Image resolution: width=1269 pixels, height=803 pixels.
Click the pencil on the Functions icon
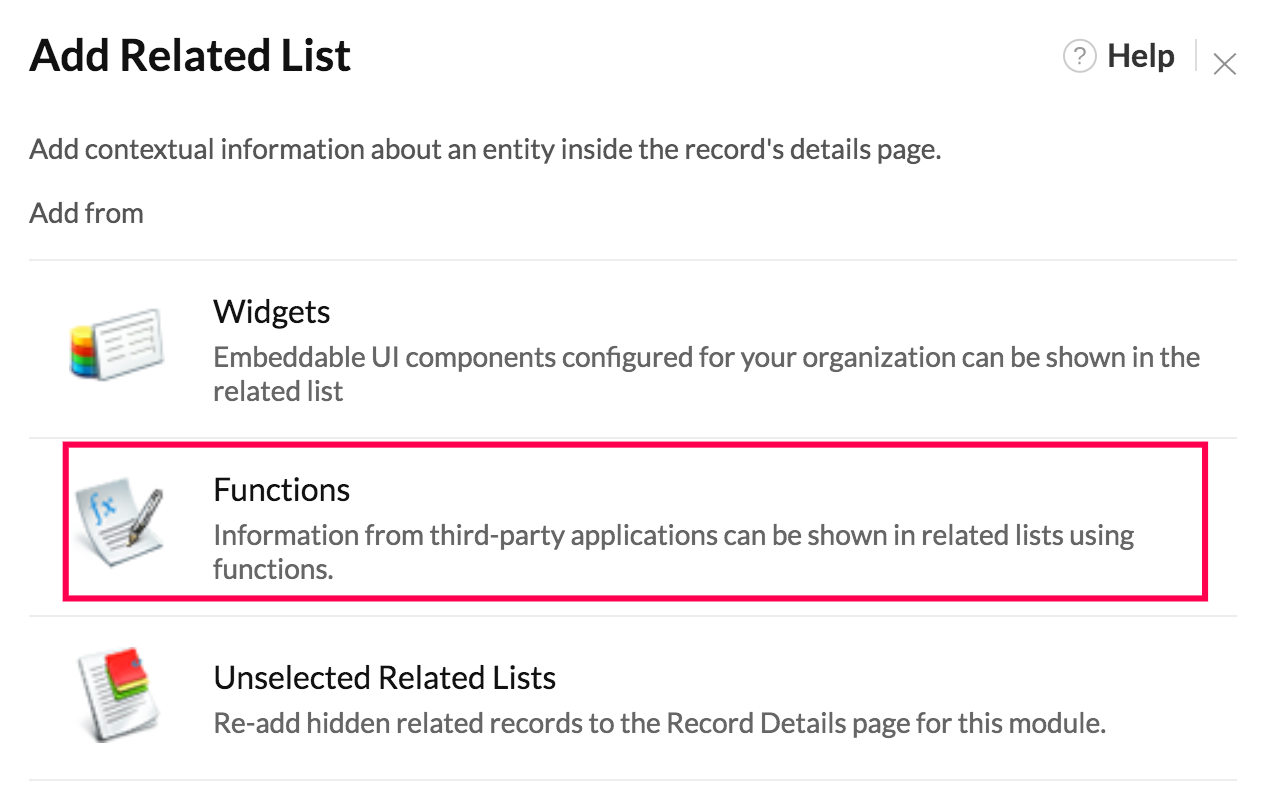(143, 515)
